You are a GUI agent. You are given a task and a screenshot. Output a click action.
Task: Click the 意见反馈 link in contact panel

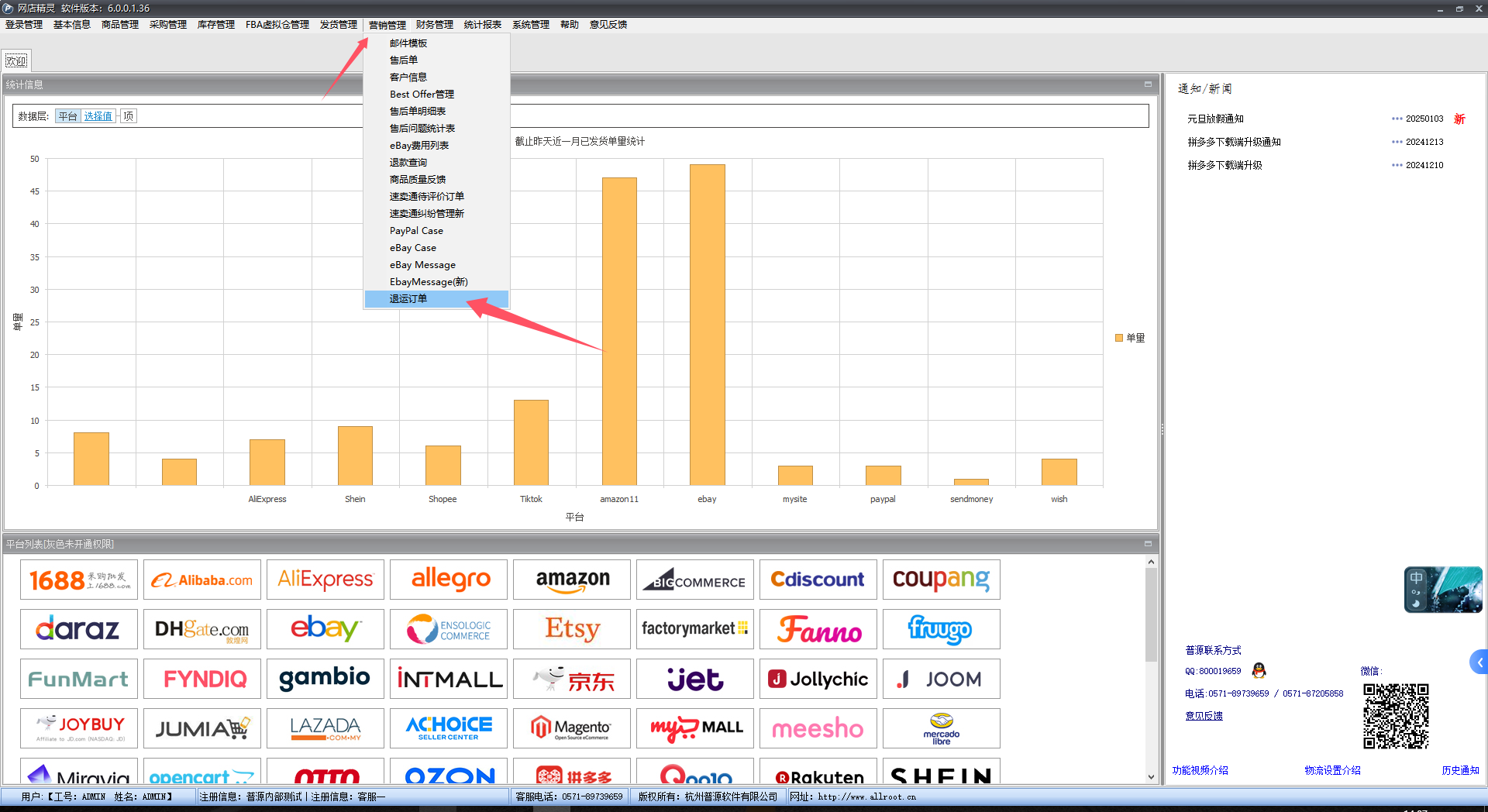point(1204,716)
